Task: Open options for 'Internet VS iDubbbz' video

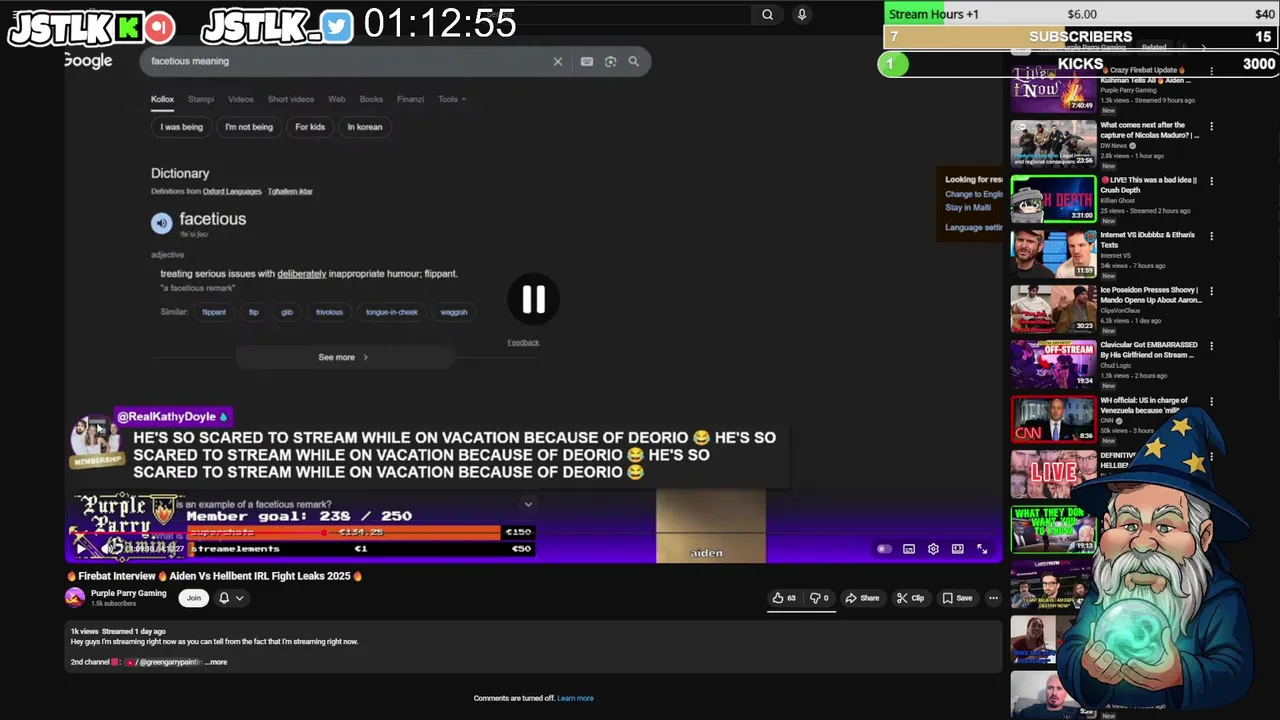Action: click(1211, 237)
